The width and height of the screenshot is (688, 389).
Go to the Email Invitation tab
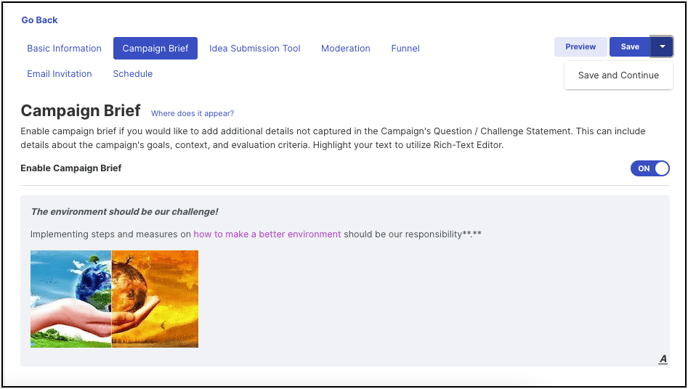[60, 74]
